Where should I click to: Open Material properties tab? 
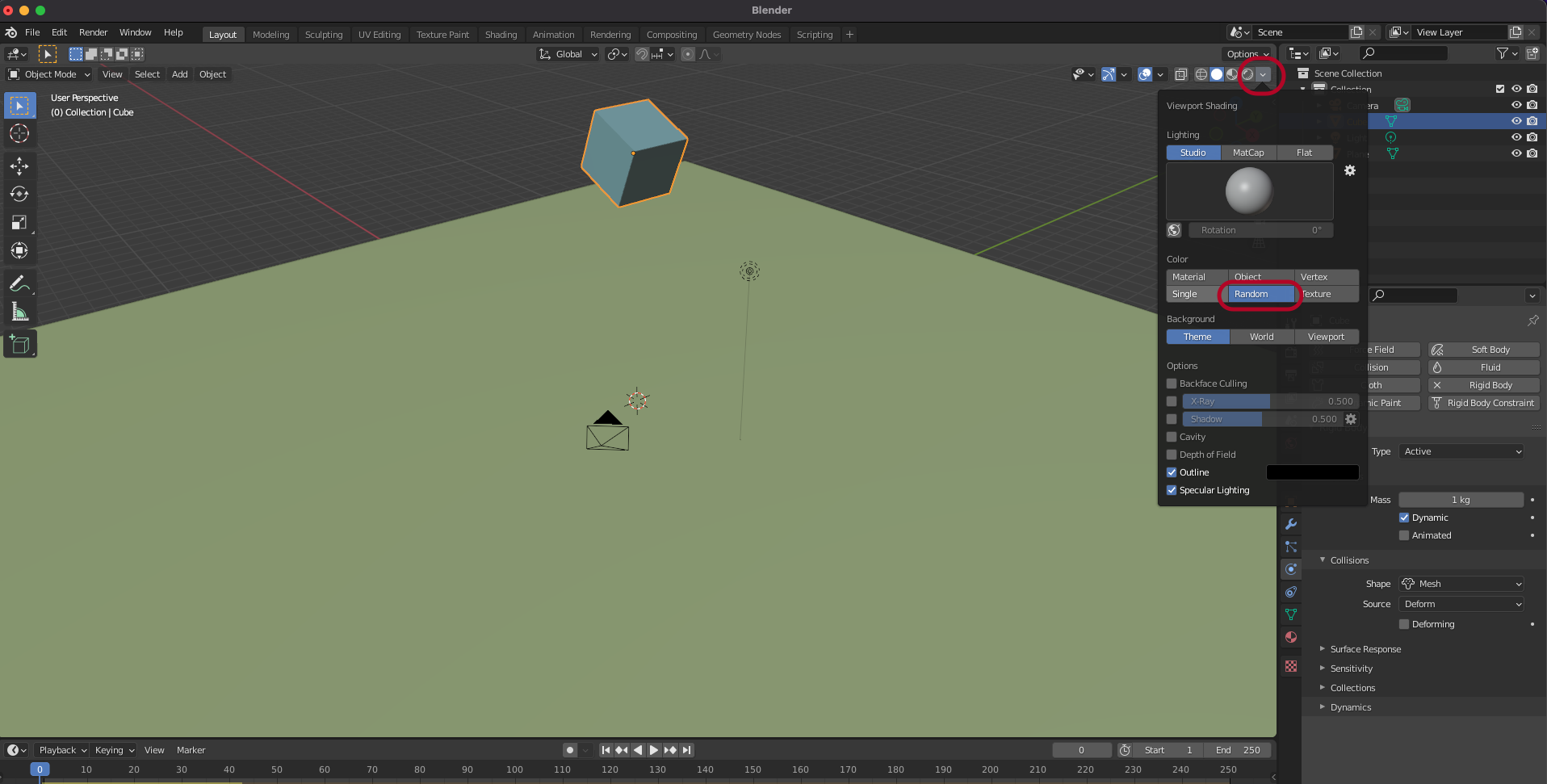tap(1291, 637)
